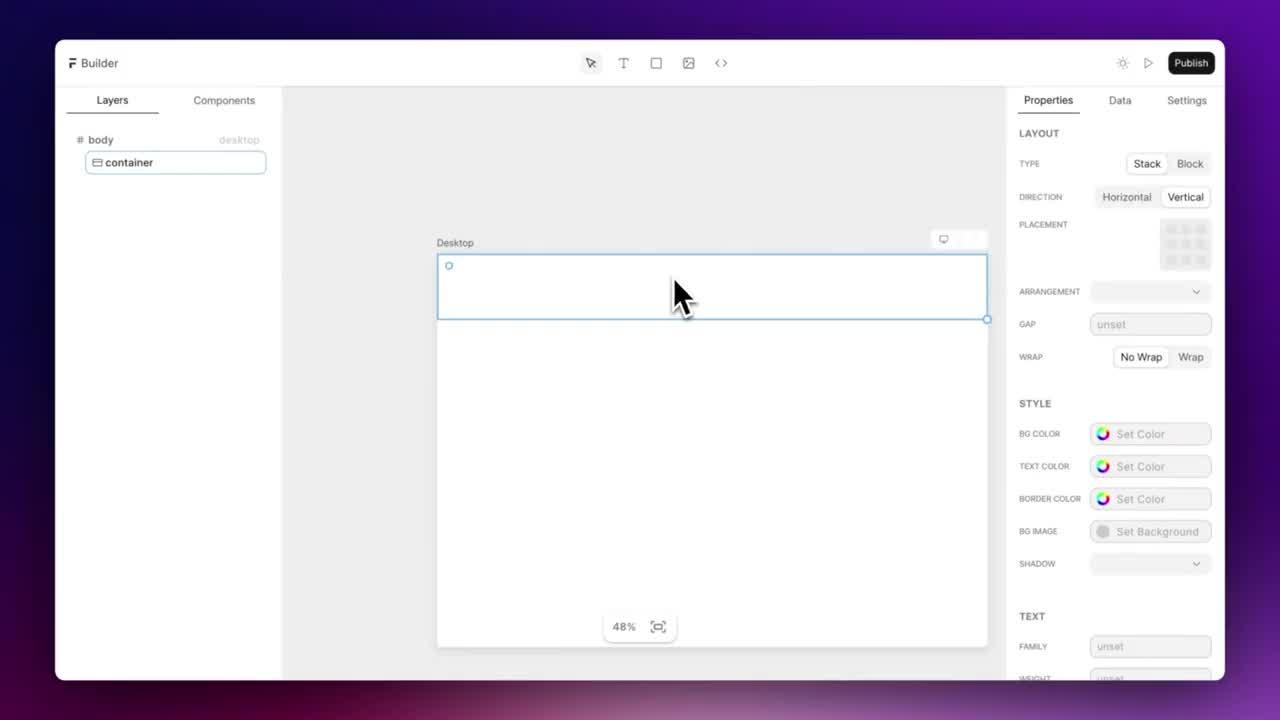Open the Components tab

(x=224, y=100)
